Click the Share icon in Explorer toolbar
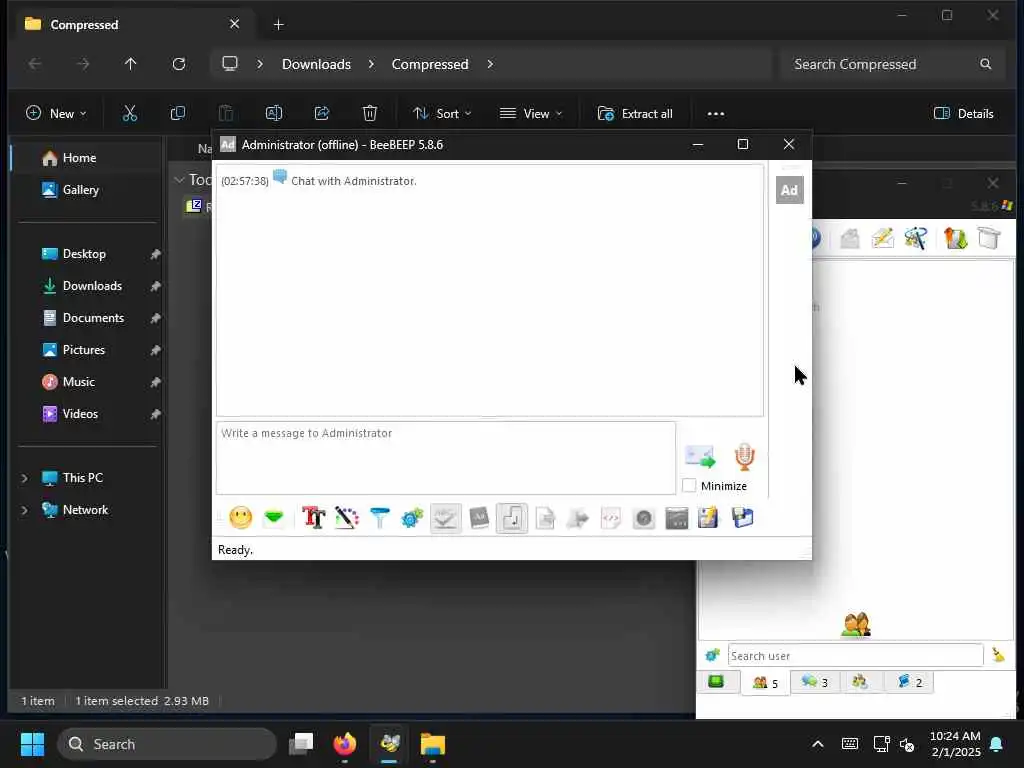The height and width of the screenshot is (768, 1024). (x=322, y=114)
